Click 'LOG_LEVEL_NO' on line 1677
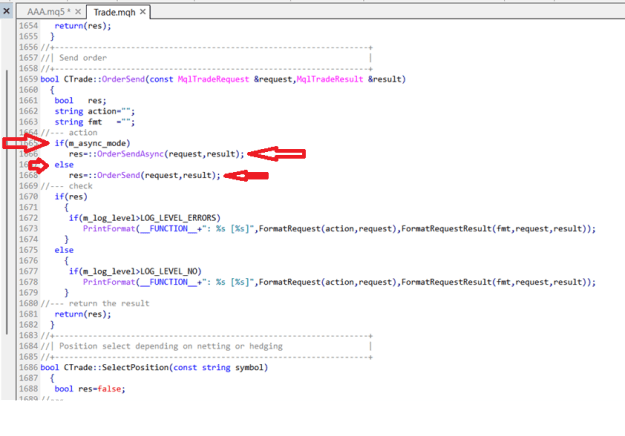The width and height of the screenshot is (625, 436). 169,271
